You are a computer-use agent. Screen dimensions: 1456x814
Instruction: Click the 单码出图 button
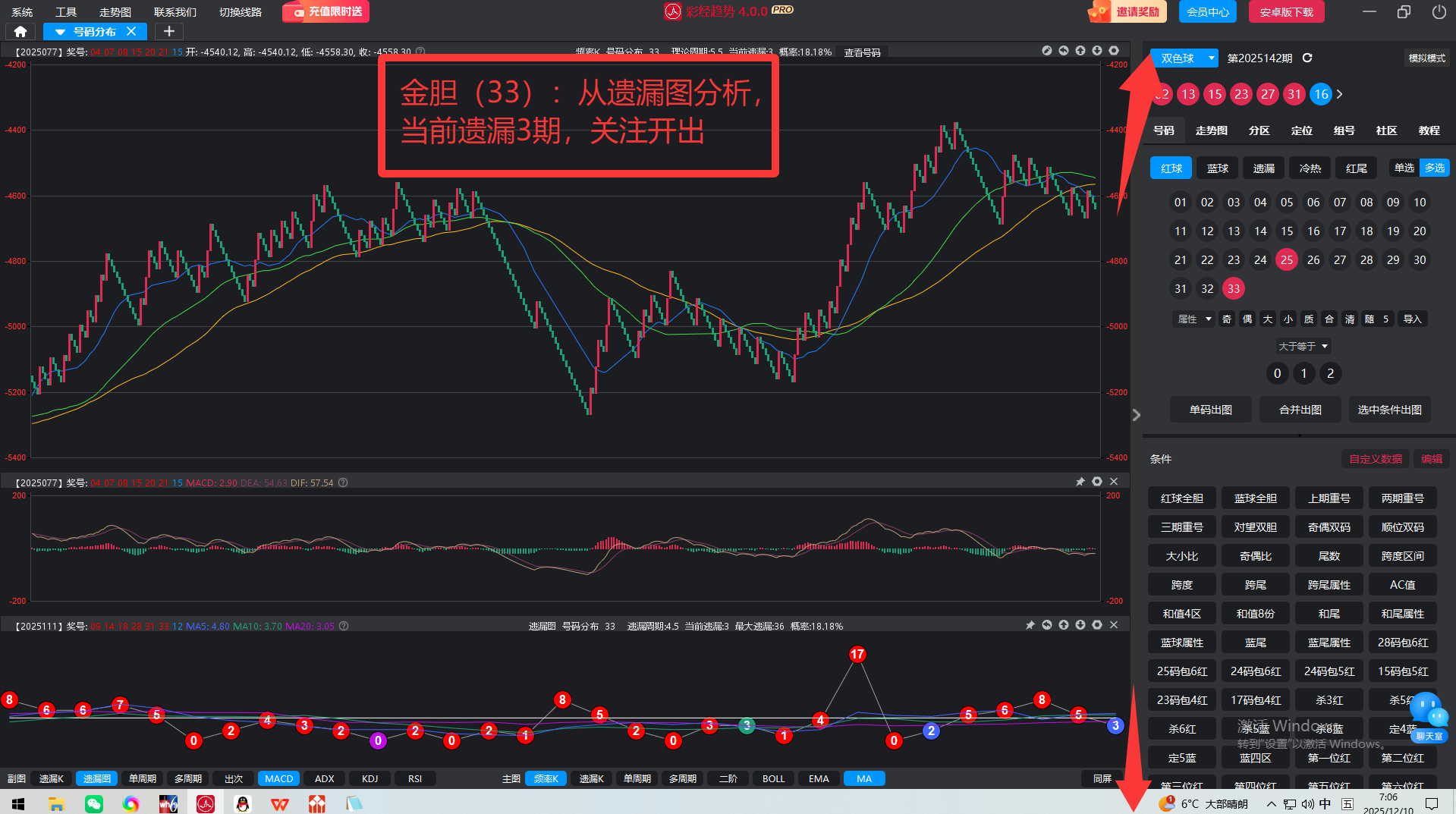point(1210,410)
